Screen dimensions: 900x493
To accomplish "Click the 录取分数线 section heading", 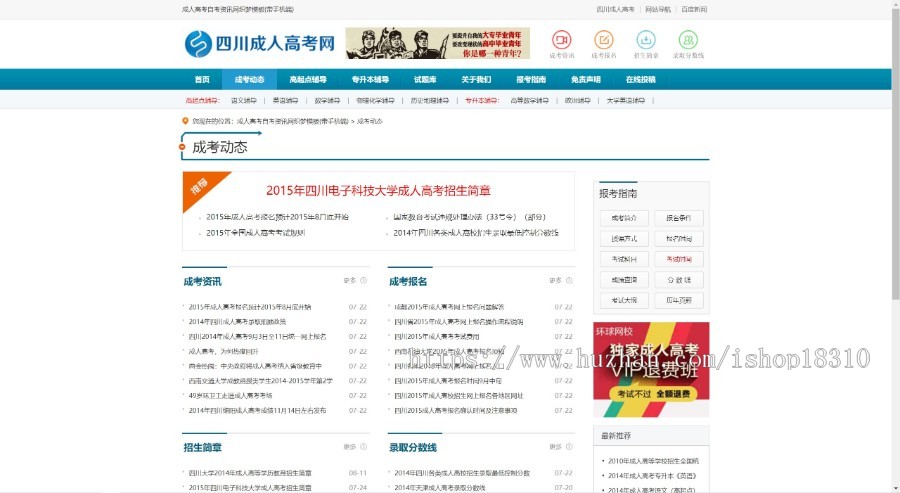I will pyautogui.click(x=413, y=447).
